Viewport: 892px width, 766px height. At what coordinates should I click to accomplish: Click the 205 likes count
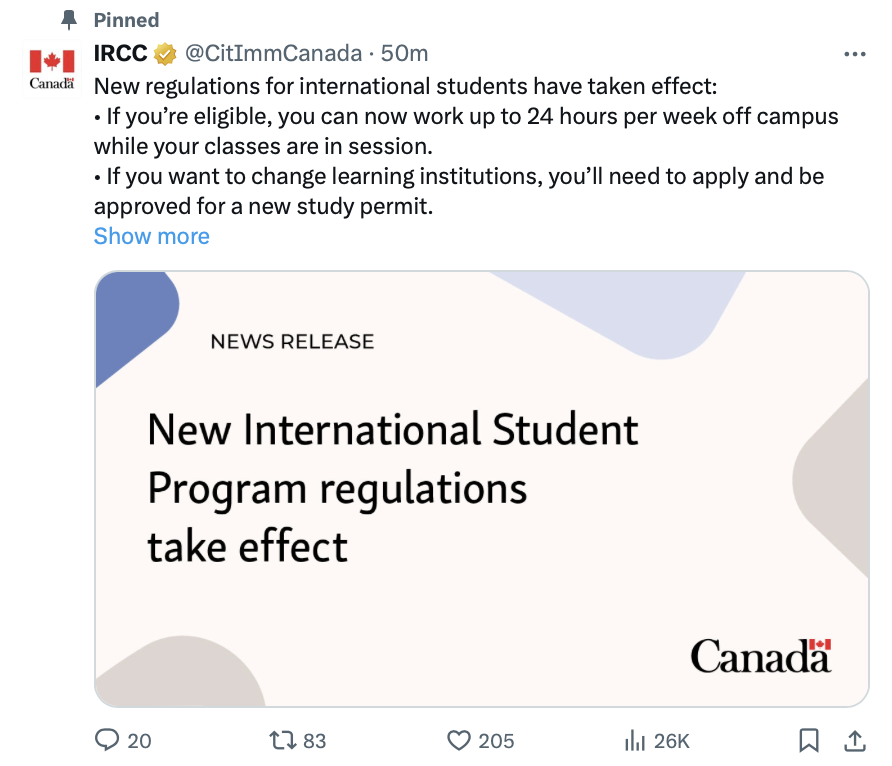[x=496, y=741]
